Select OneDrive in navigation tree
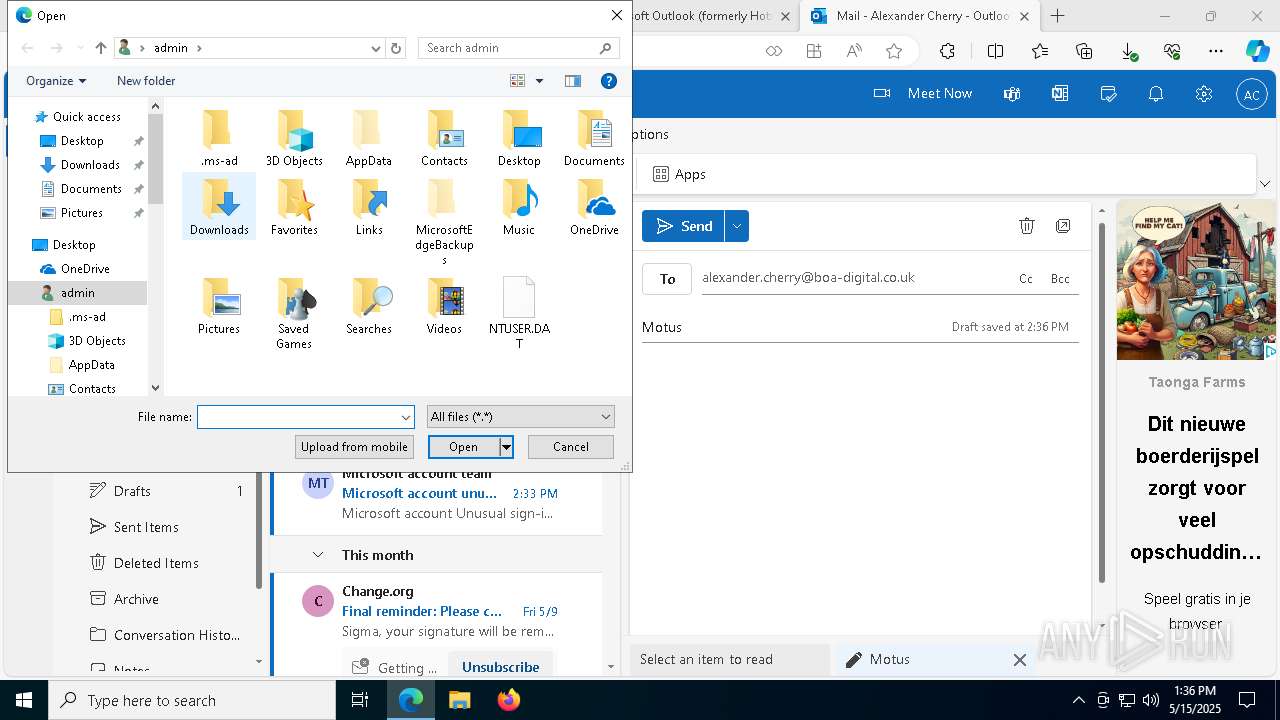 pyautogui.click(x=85, y=269)
